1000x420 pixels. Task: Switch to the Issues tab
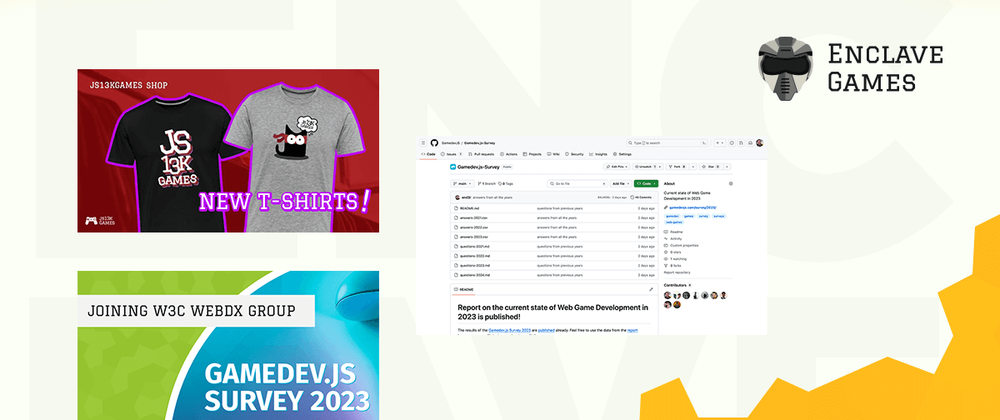(x=451, y=154)
